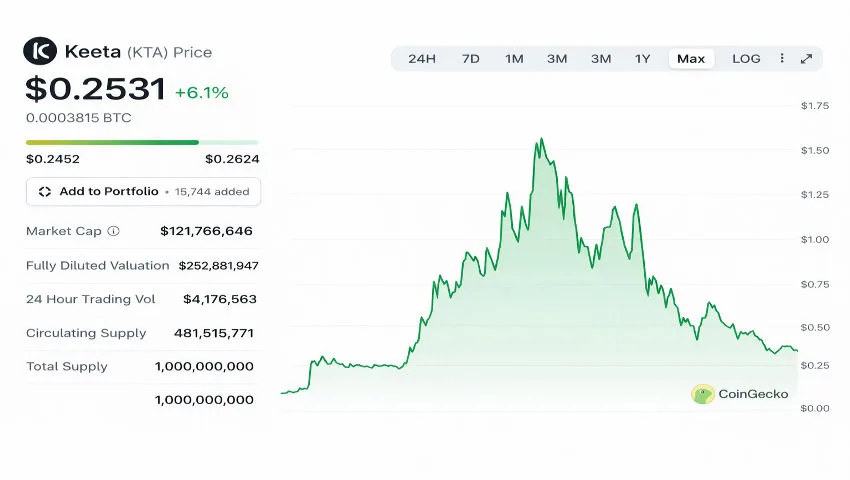Toggle the LOG scale option
The width and height of the screenshot is (850, 480).
(746, 59)
